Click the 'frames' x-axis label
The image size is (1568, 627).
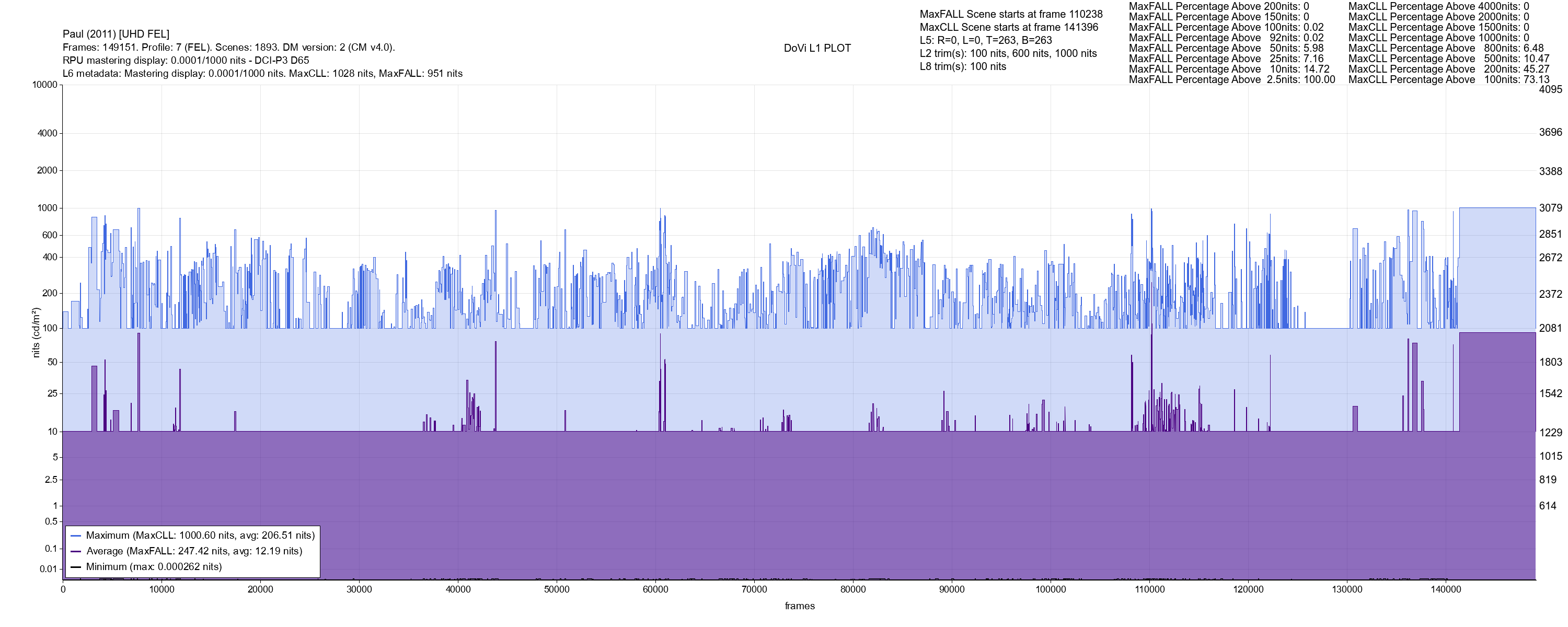799,606
